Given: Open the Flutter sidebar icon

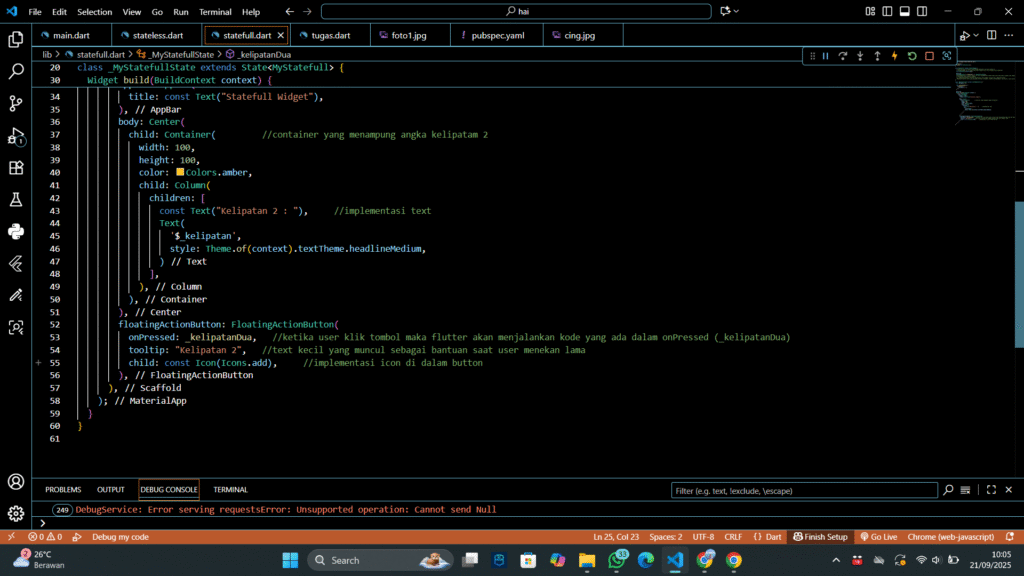Looking at the screenshot, I should [16, 264].
